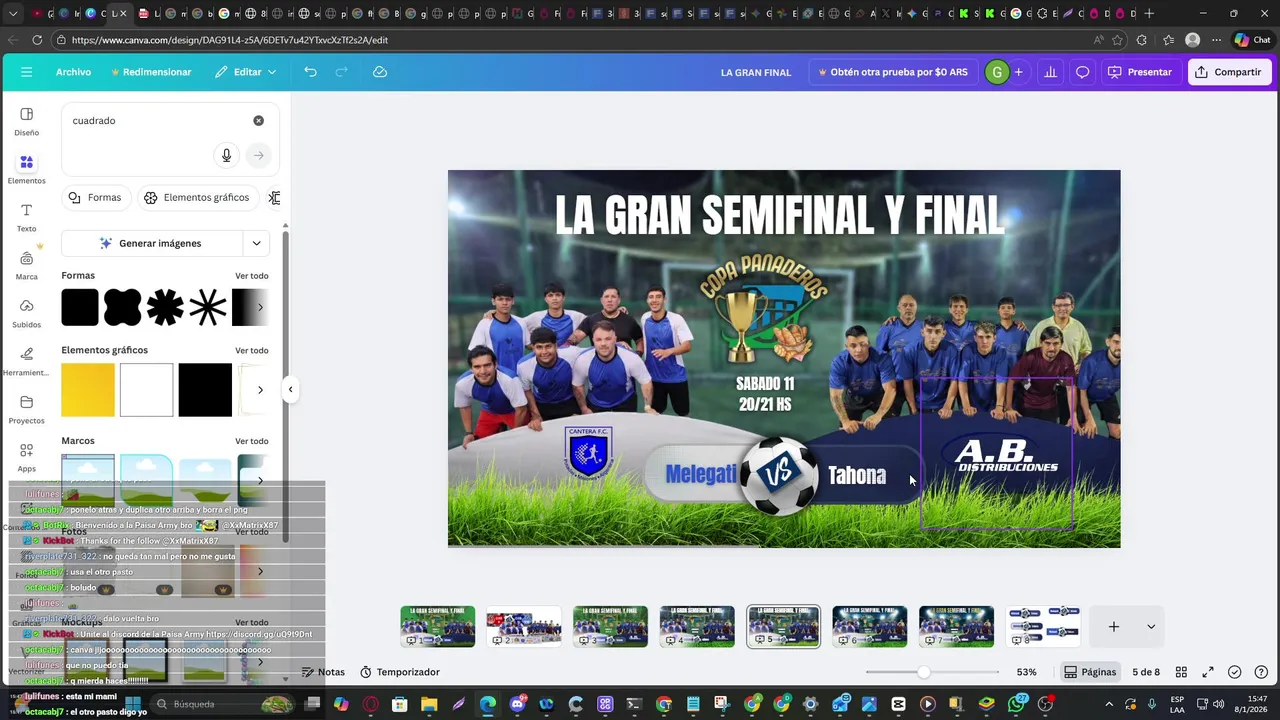This screenshot has width=1280, height=720.
Task: Expand the Editar dropdown
Action: click(246, 72)
